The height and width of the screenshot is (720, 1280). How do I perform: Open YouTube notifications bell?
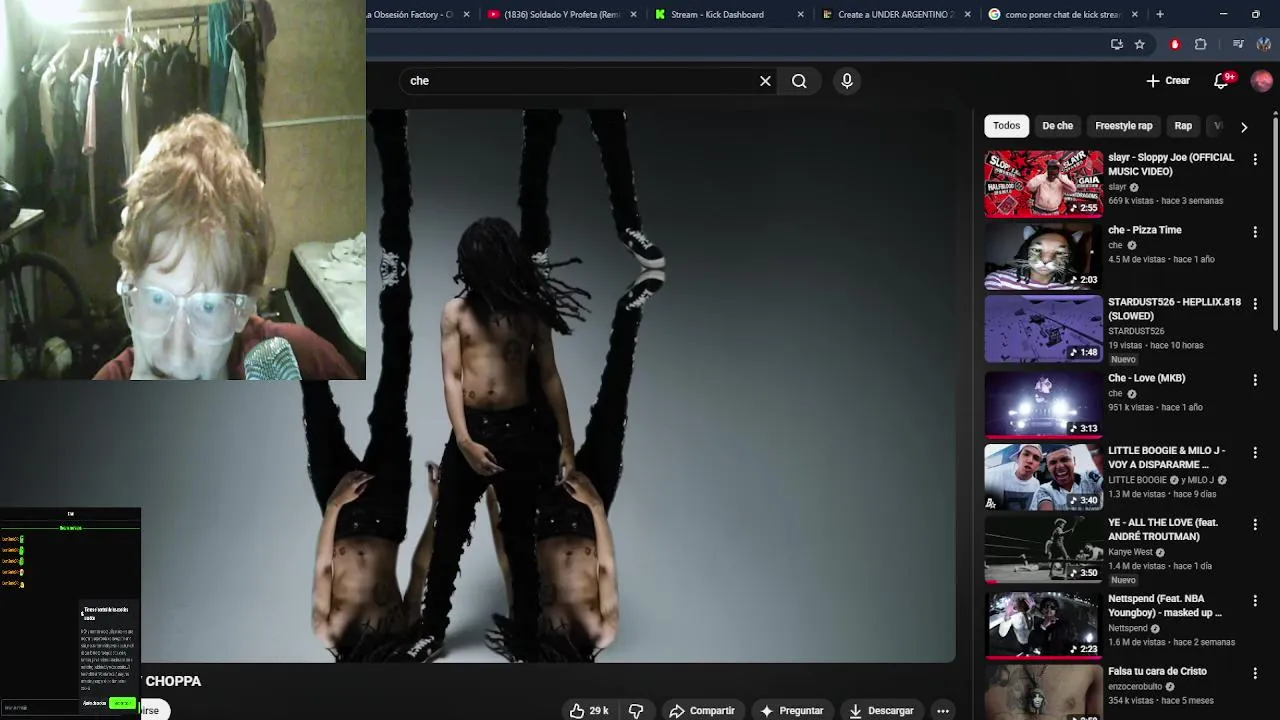tap(1221, 81)
